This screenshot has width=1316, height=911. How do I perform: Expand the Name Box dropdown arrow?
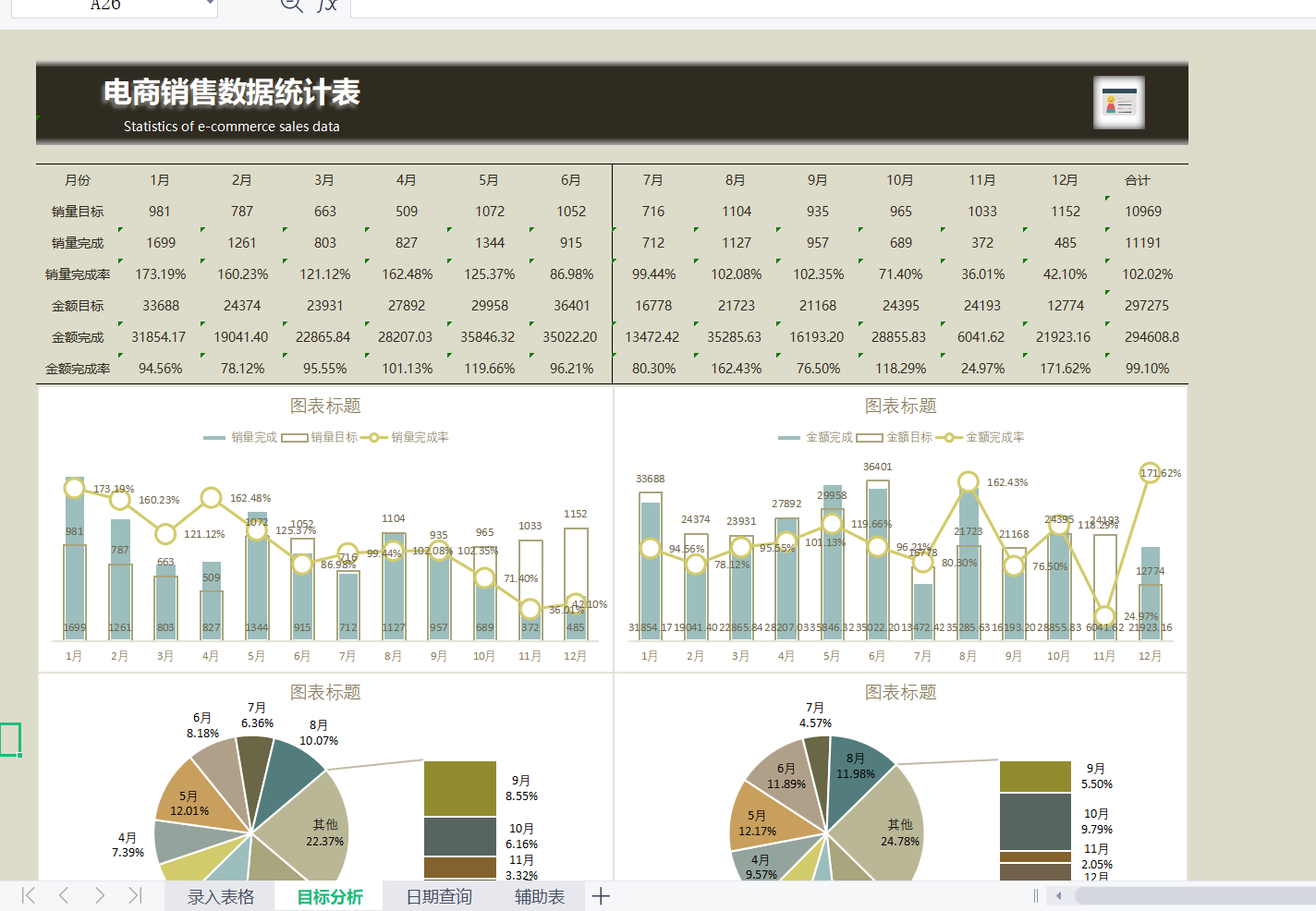pyautogui.click(x=211, y=5)
